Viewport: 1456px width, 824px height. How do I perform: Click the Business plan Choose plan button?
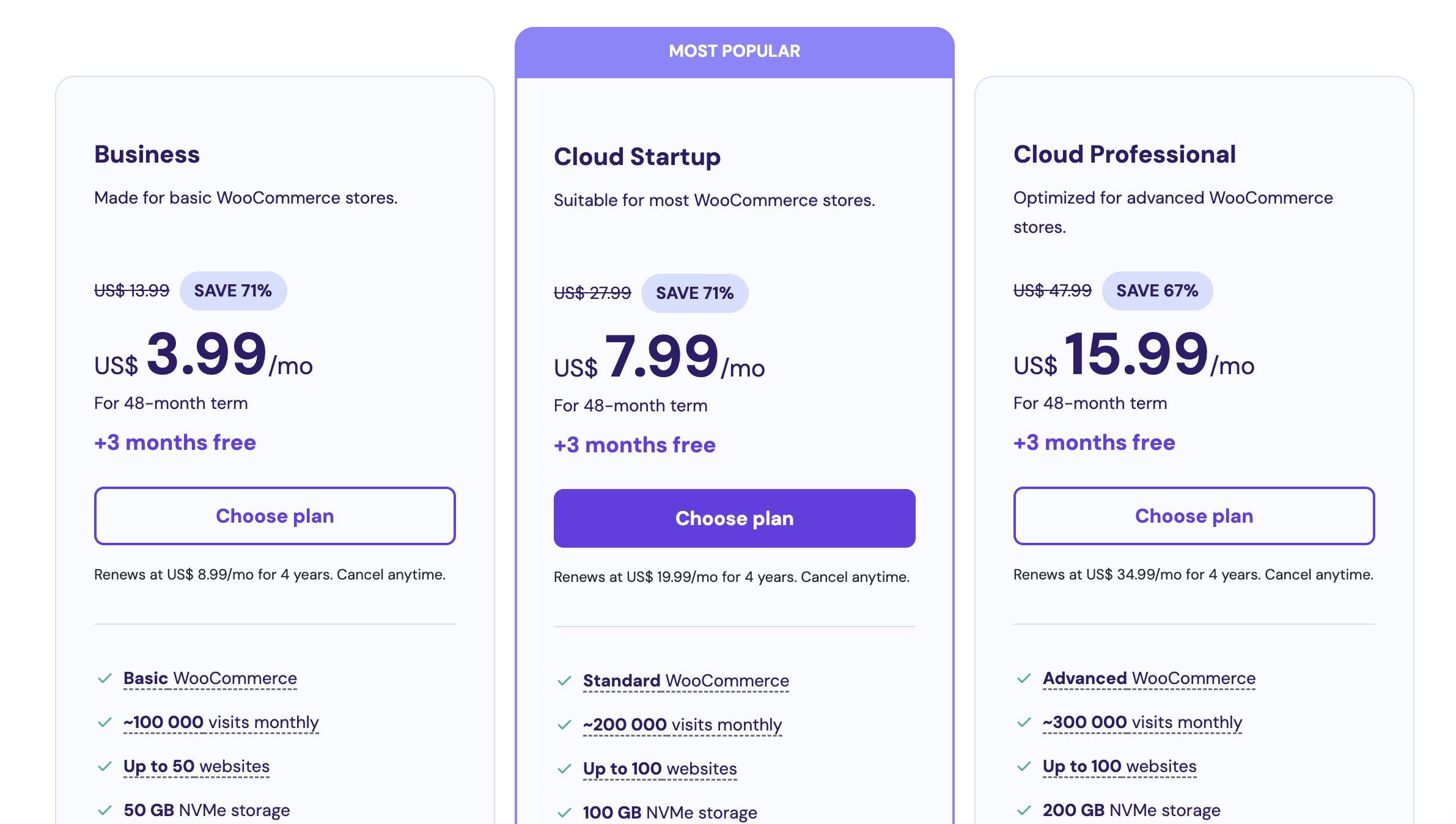[274, 516]
